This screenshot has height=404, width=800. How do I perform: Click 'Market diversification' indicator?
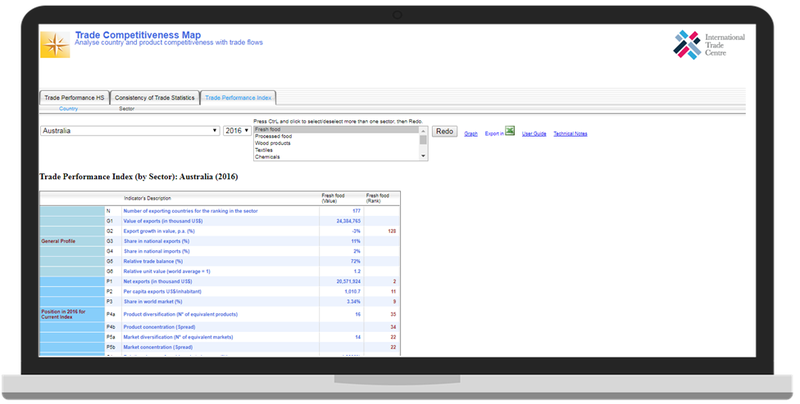(x=178, y=337)
